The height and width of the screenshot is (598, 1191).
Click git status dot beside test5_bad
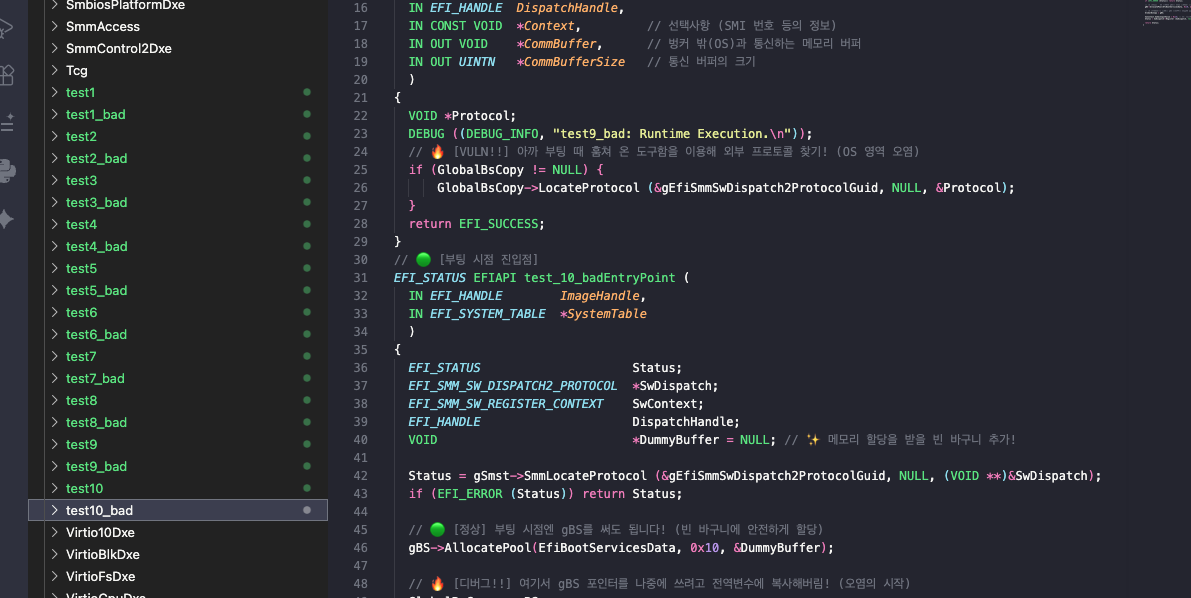[307, 290]
